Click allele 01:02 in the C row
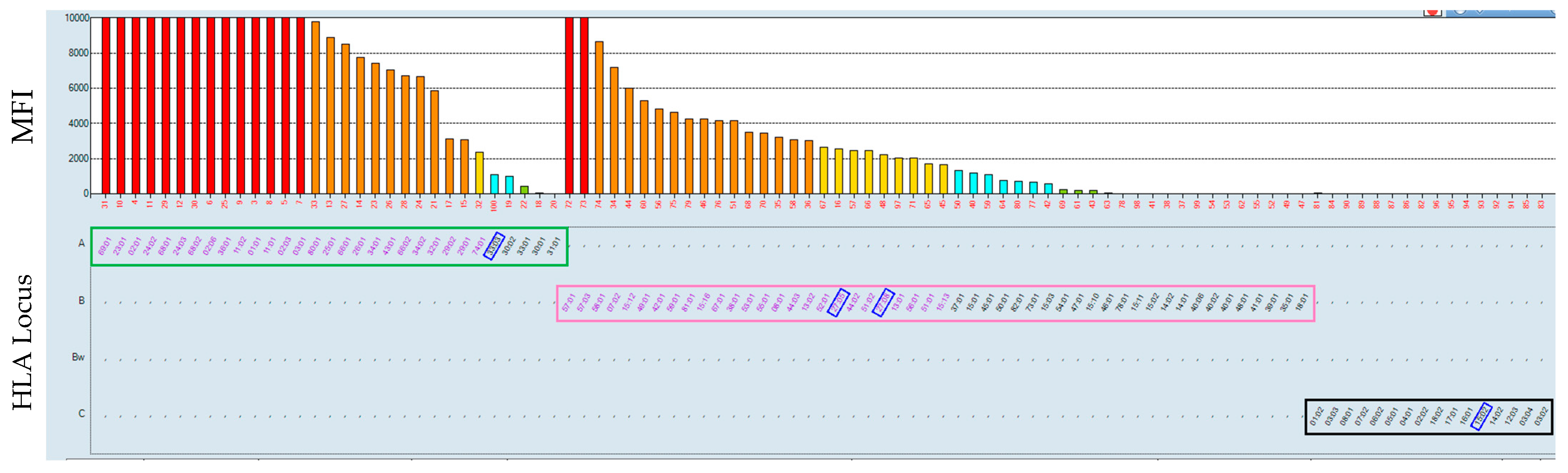 pos(1317,417)
